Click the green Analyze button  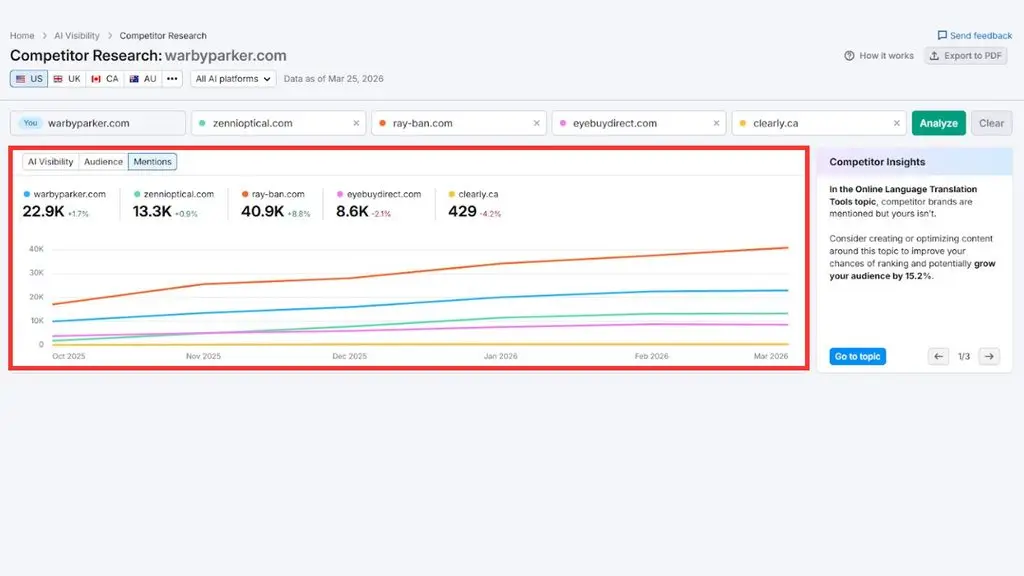tap(938, 123)
